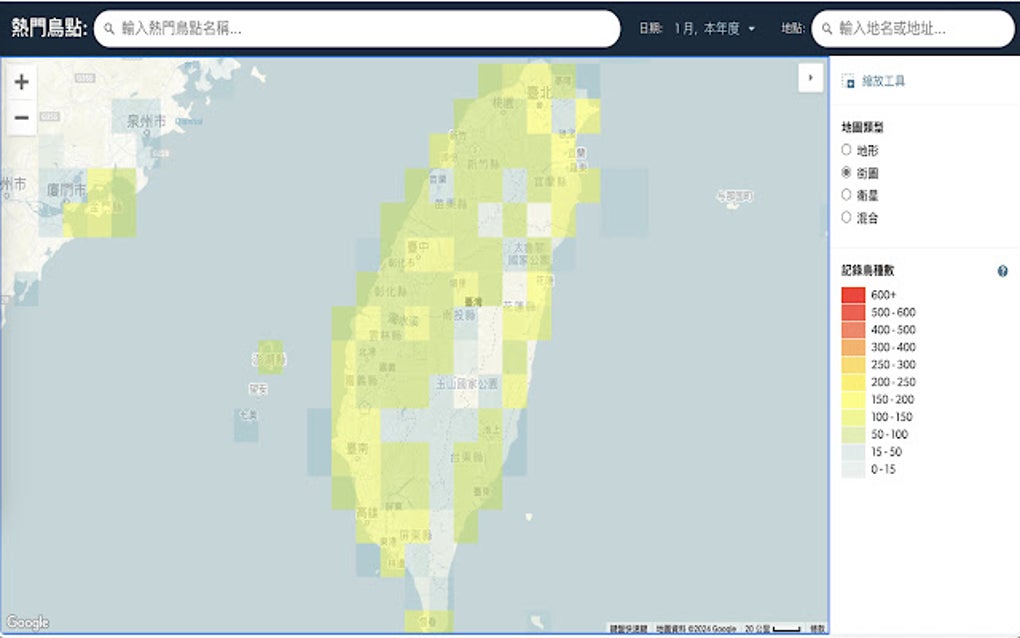Select the 街圖 radio option
1020x638 pixels.
pyautogui.click(x=845, y=172)
